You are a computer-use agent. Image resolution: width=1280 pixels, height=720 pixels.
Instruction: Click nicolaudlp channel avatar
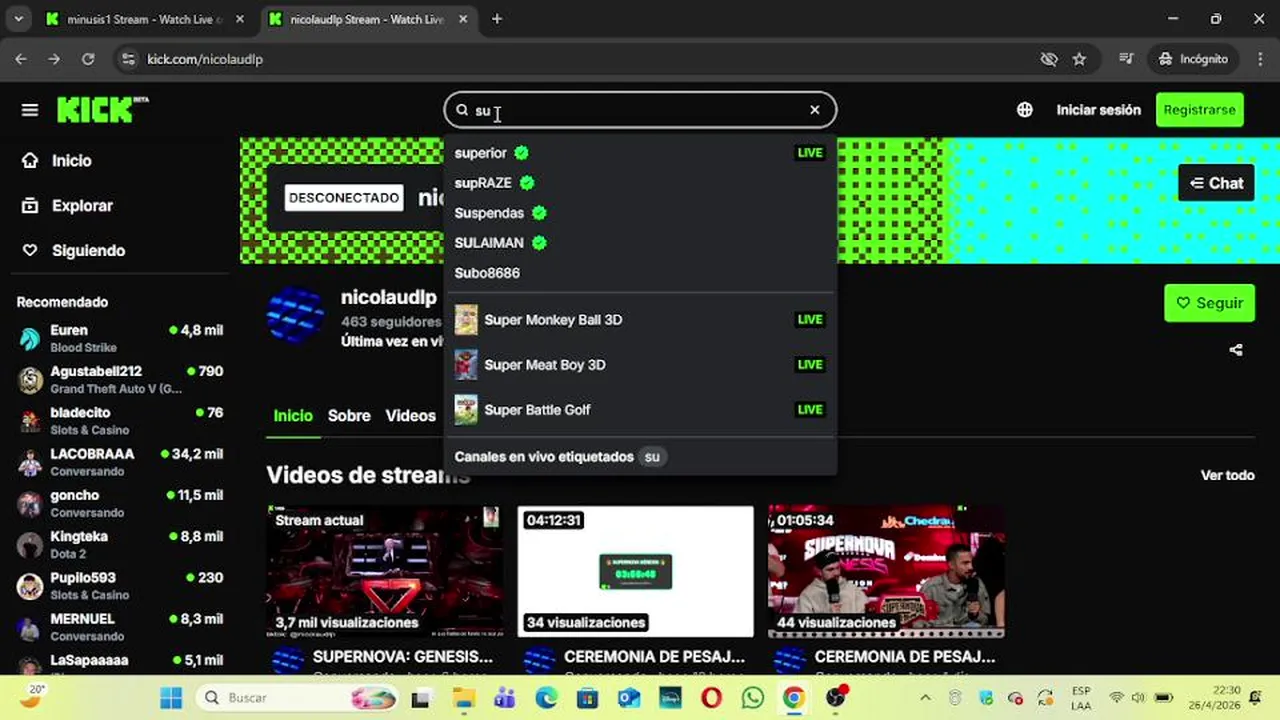tap(295, 315)
